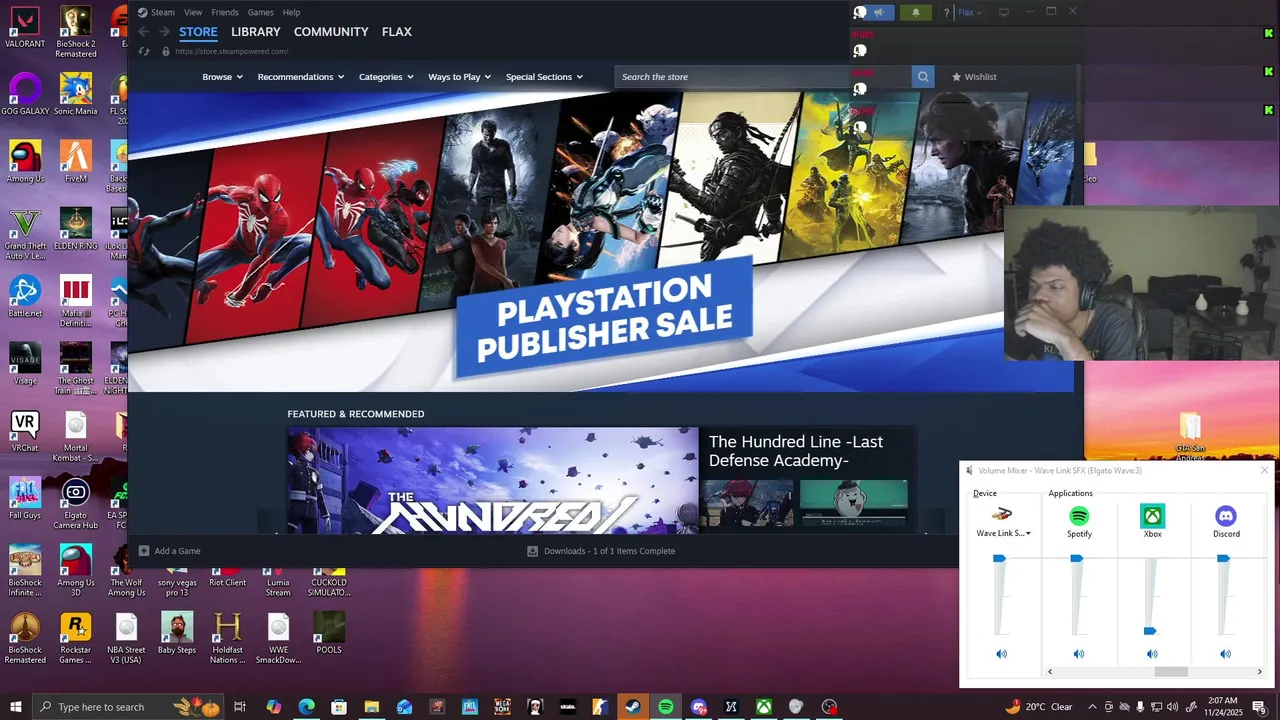The image size is (1280, 720).
Task: Click the store URL address field
Action: tap(231, 51)
